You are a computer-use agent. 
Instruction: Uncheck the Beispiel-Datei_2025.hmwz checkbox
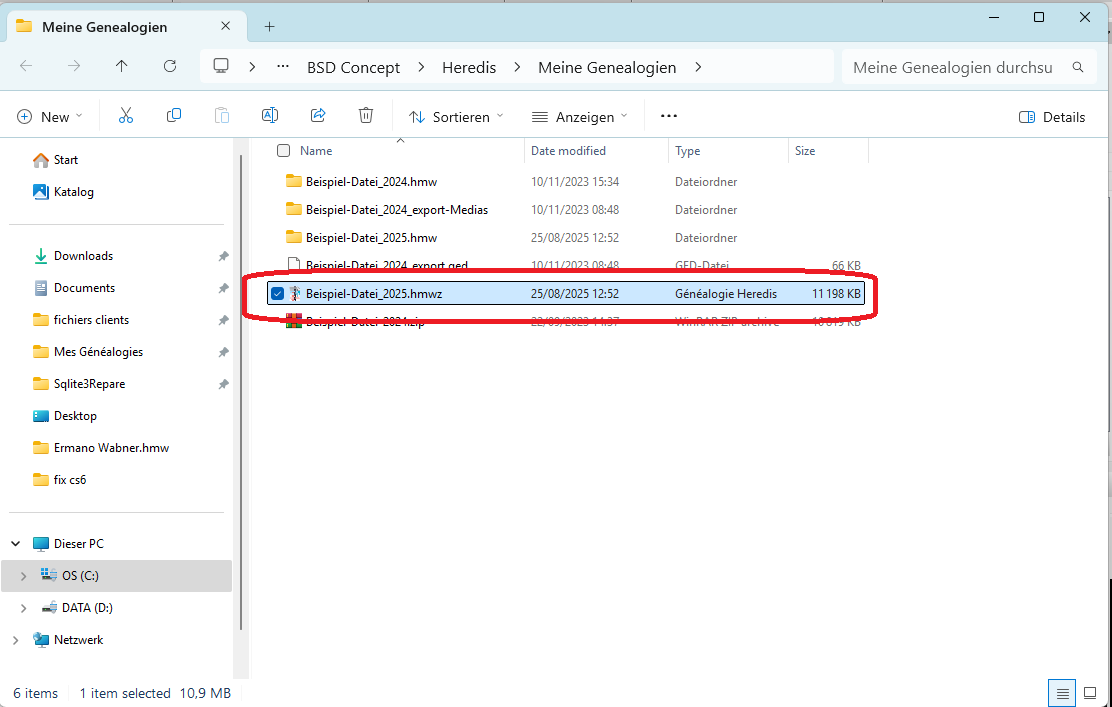pos(278,294)
